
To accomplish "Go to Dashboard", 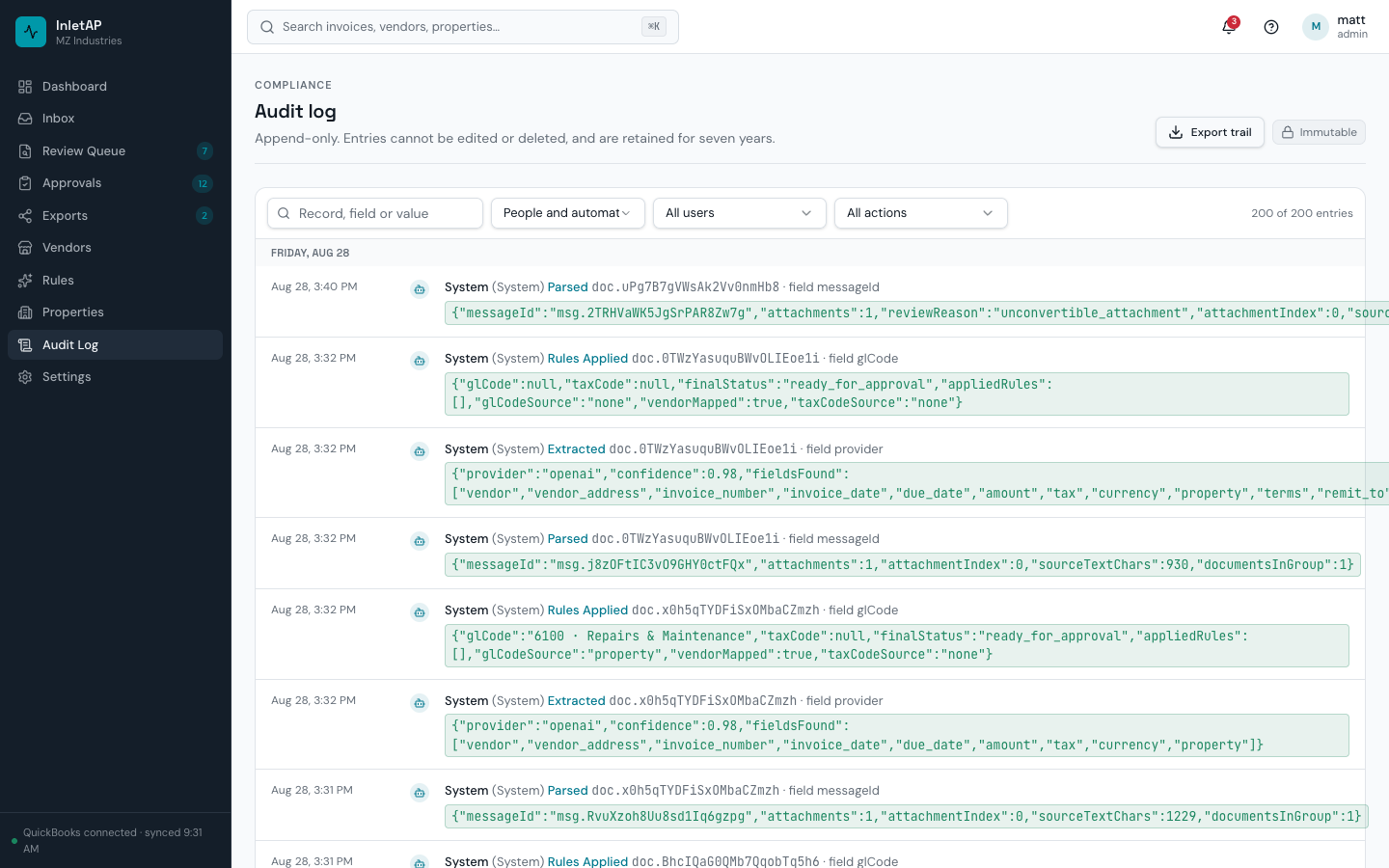I will coord(115,87).
